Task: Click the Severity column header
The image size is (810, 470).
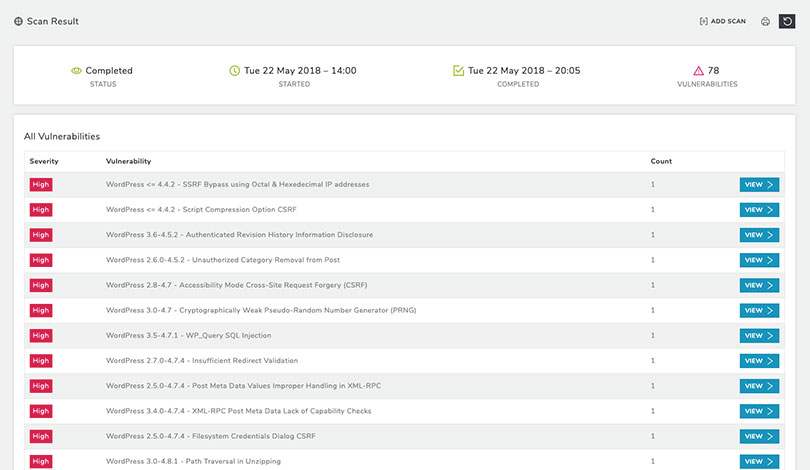Action: click(44, 161)
